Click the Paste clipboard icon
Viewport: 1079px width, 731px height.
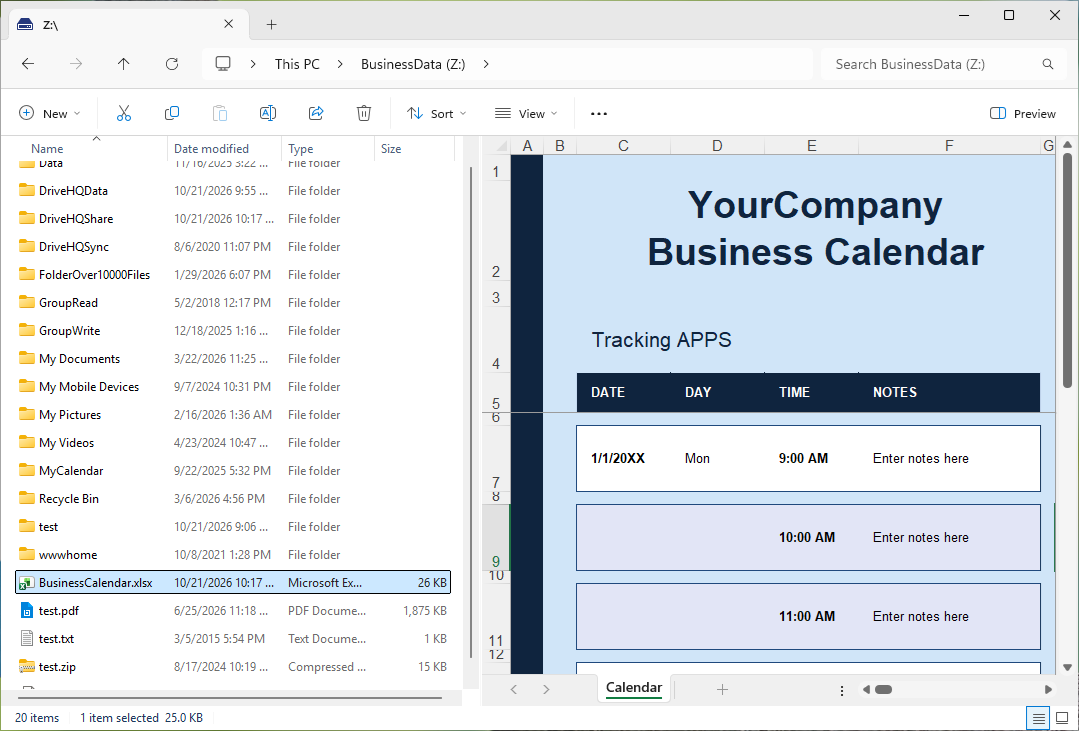tap(220, 114)
